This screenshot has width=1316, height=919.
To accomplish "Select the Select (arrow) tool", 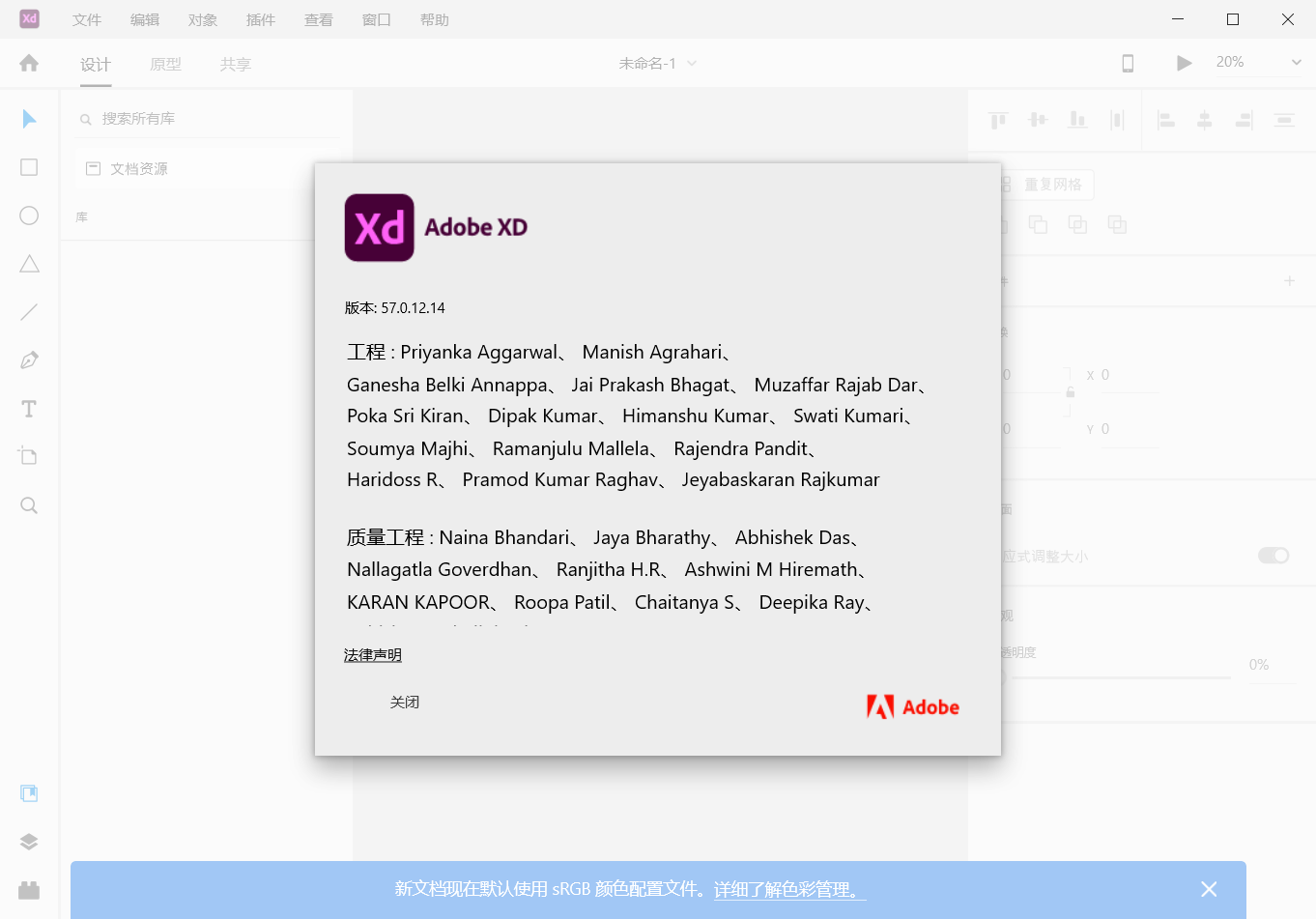I will pyautogui.click(x=29, y=119).
